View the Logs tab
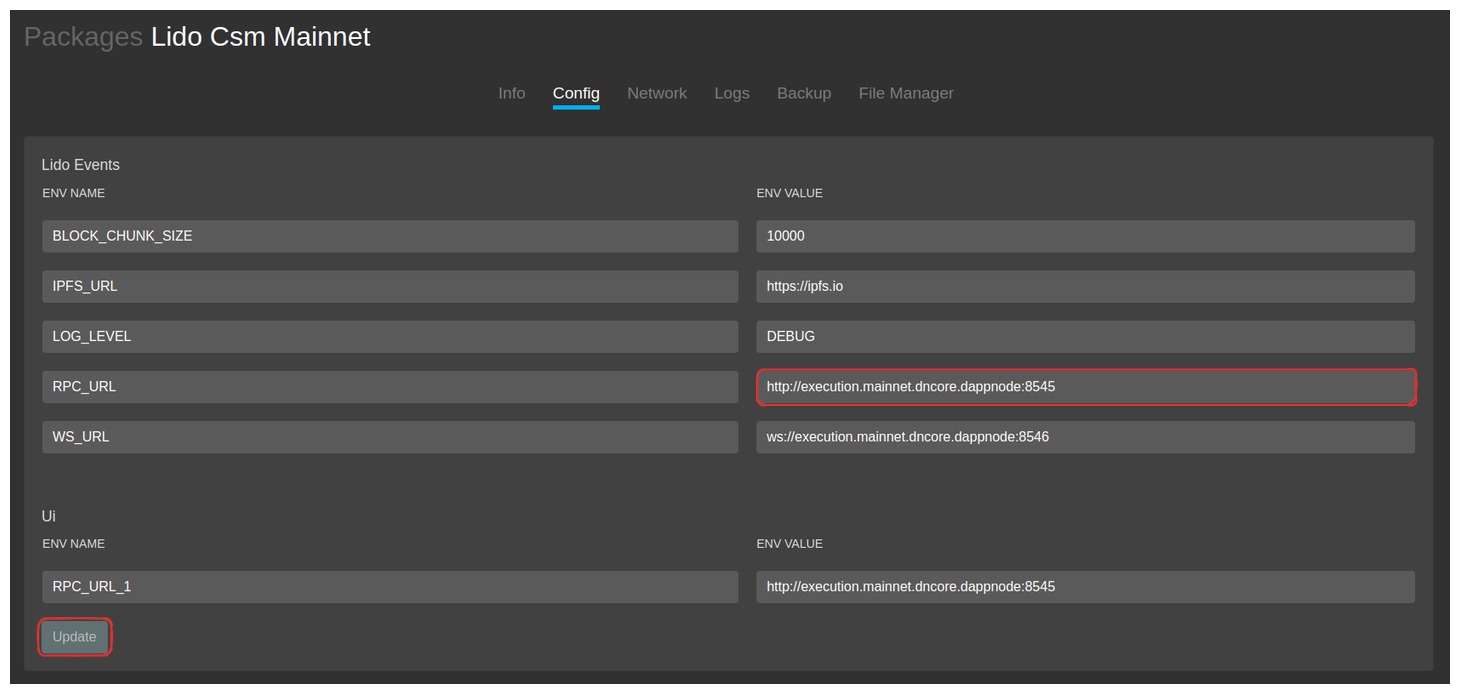This screenshot has width=1460, height=694. tap(731, 92)
